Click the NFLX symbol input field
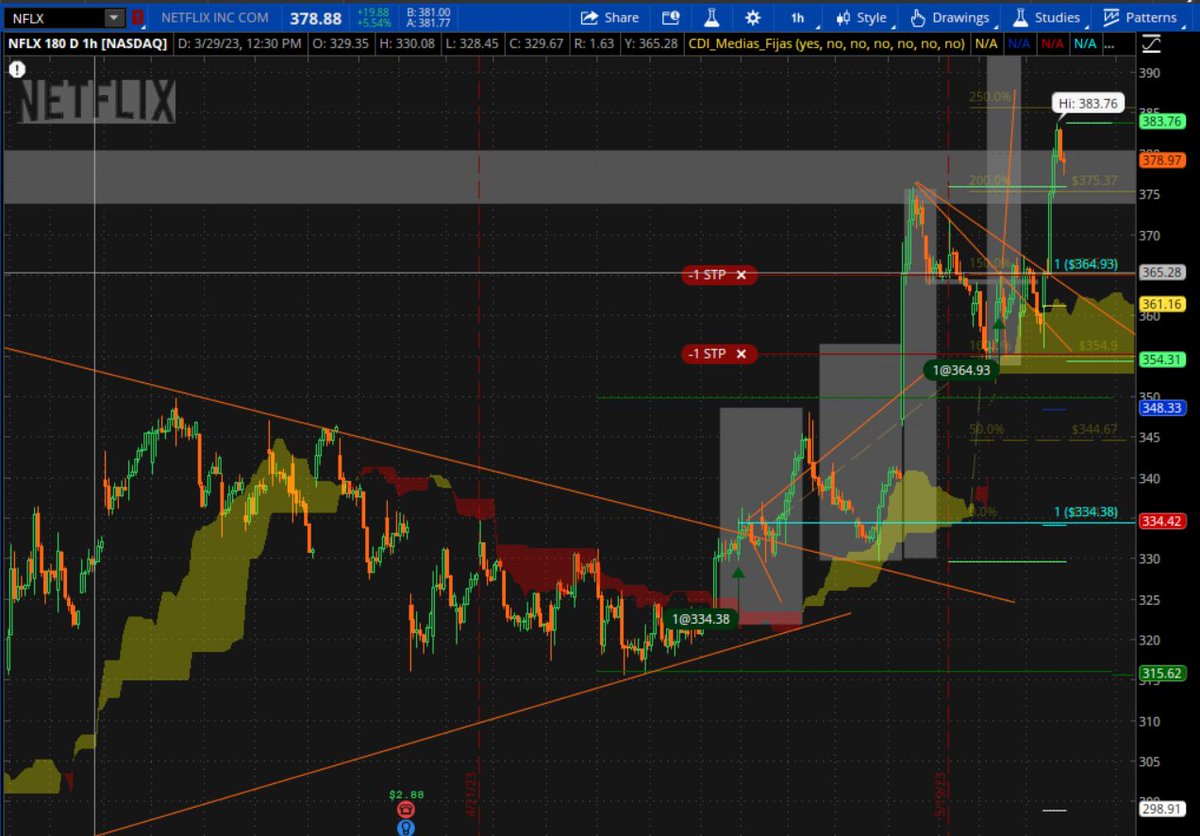The width and height of the screenshot is (1200, 836). pyautogui.click(x=55, y=18)
